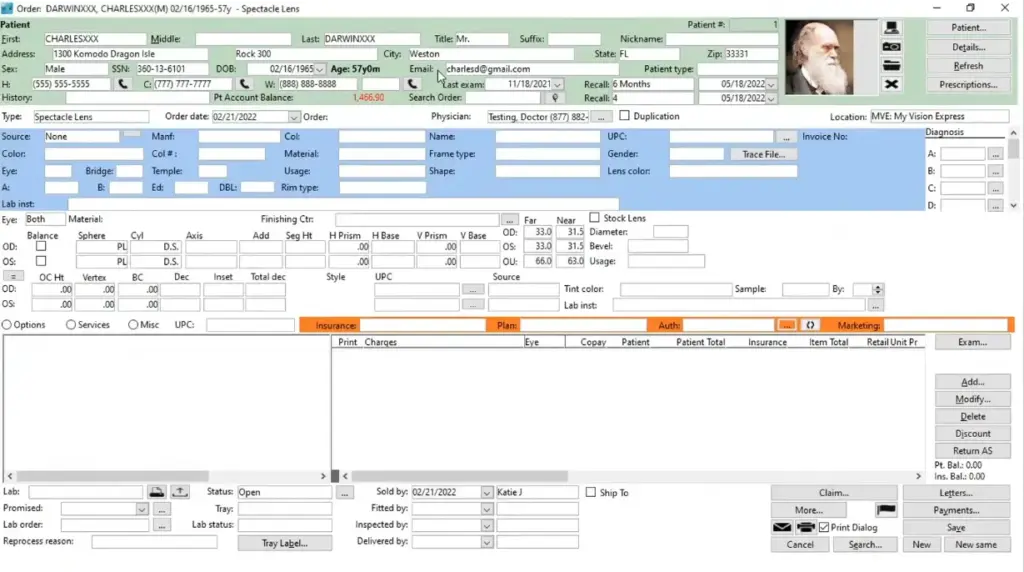Open the Physician ellipsis lookup button

(x=601, y=117)
